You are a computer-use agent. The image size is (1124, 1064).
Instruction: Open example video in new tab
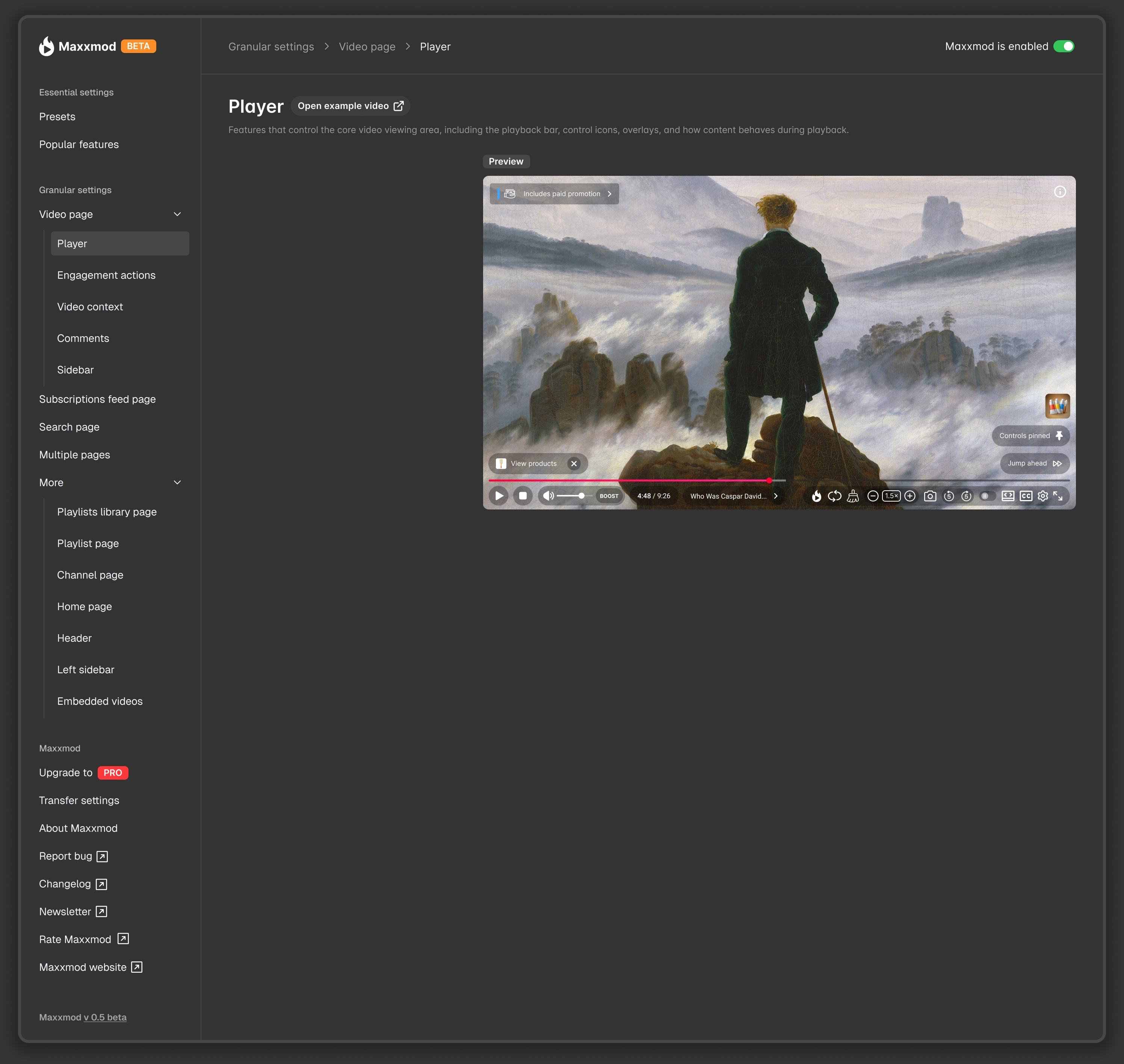tap(350, 106)
